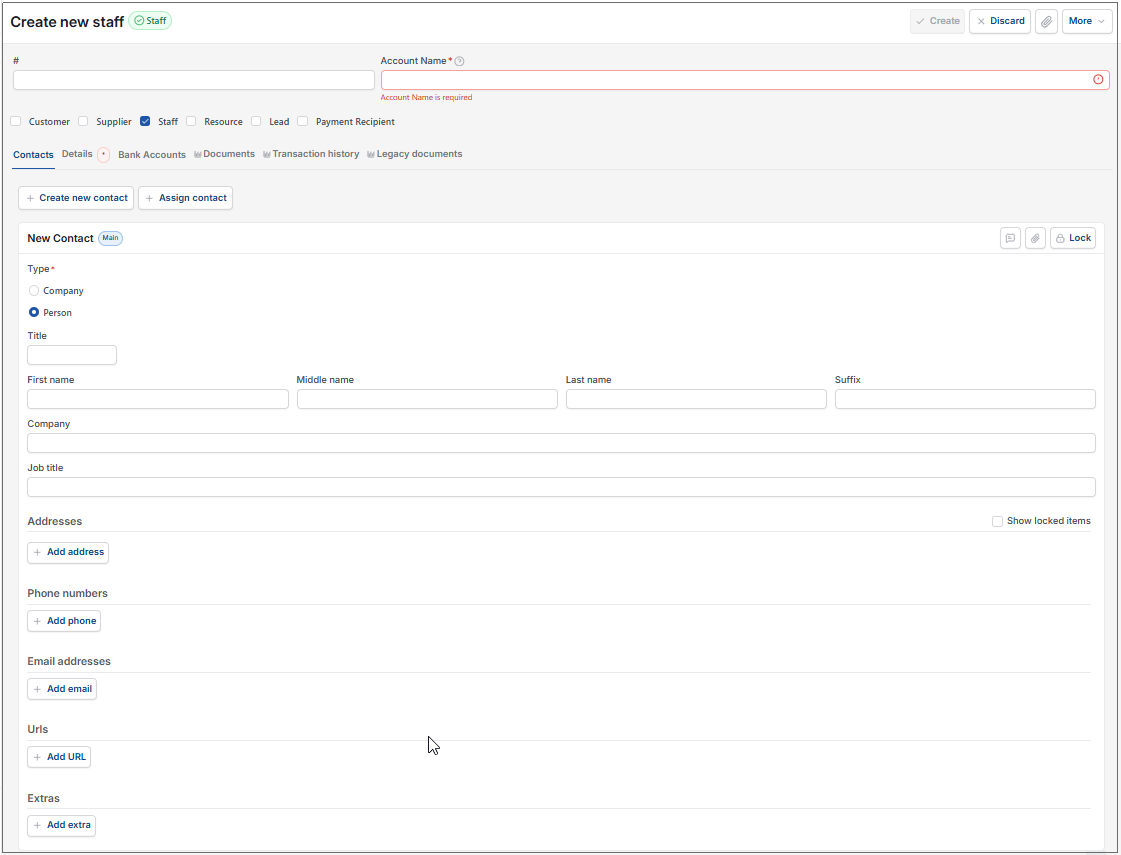1121x855 pixels.
Task: Uncheck the Staff checkbox
Action: point(145,122)
